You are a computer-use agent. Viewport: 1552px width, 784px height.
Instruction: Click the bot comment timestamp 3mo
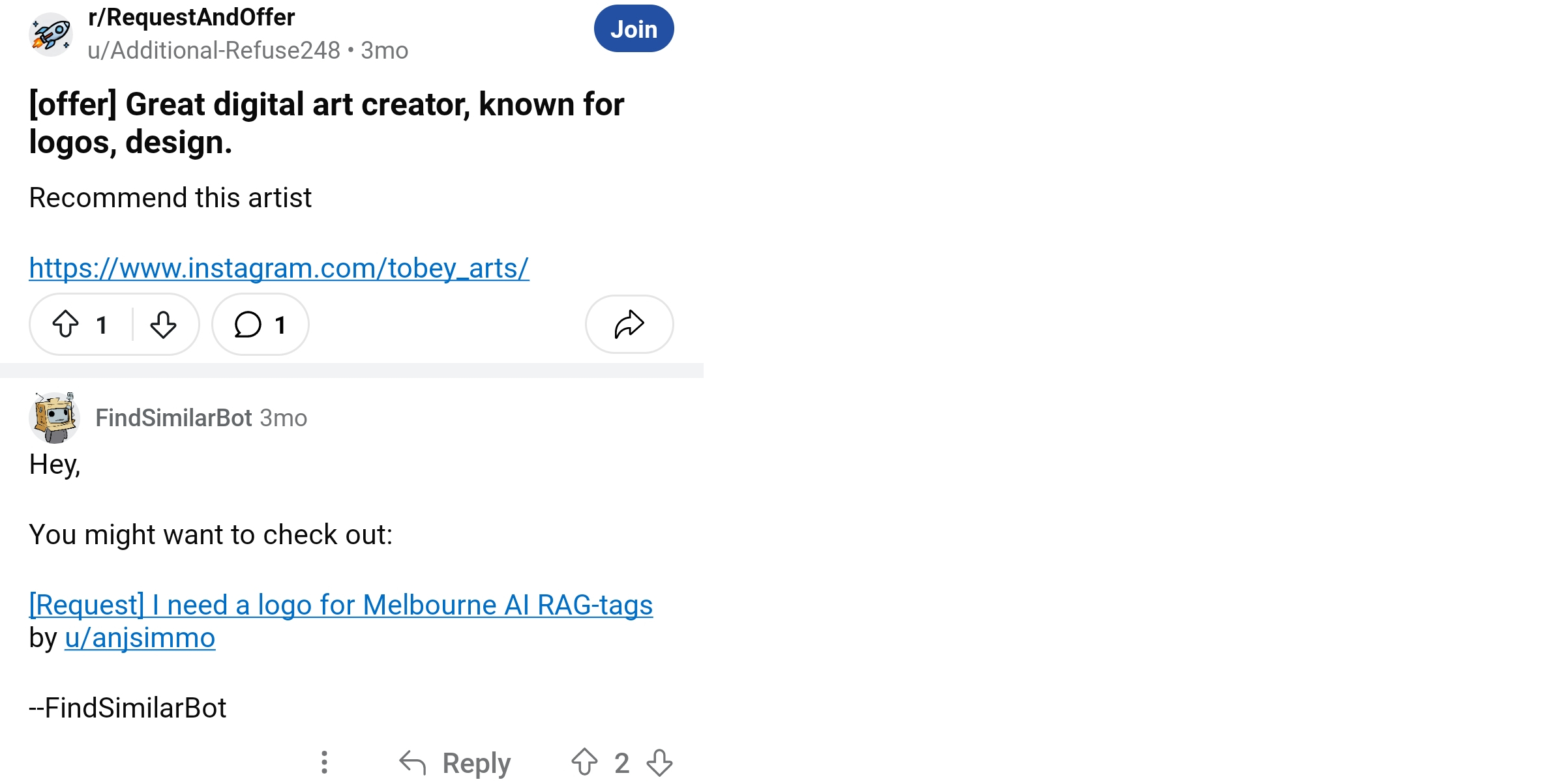point(283,417)
